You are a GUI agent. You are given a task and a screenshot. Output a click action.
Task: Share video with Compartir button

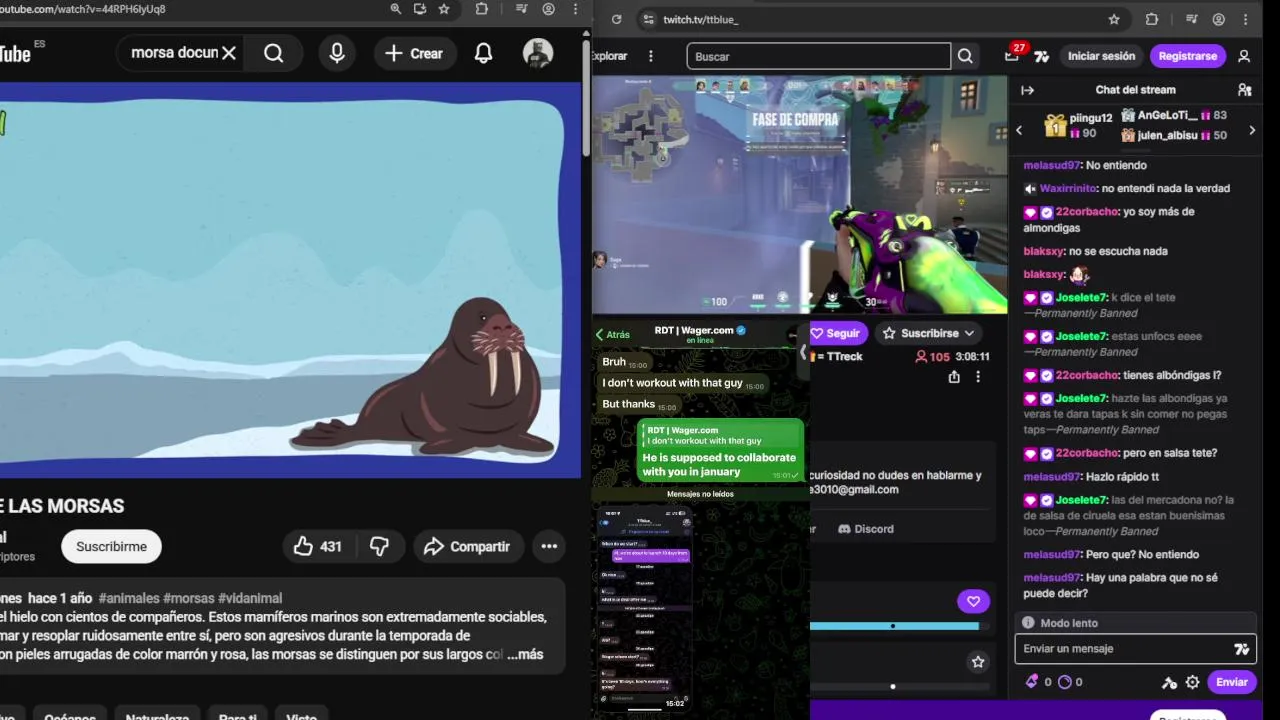click(467, 546)
